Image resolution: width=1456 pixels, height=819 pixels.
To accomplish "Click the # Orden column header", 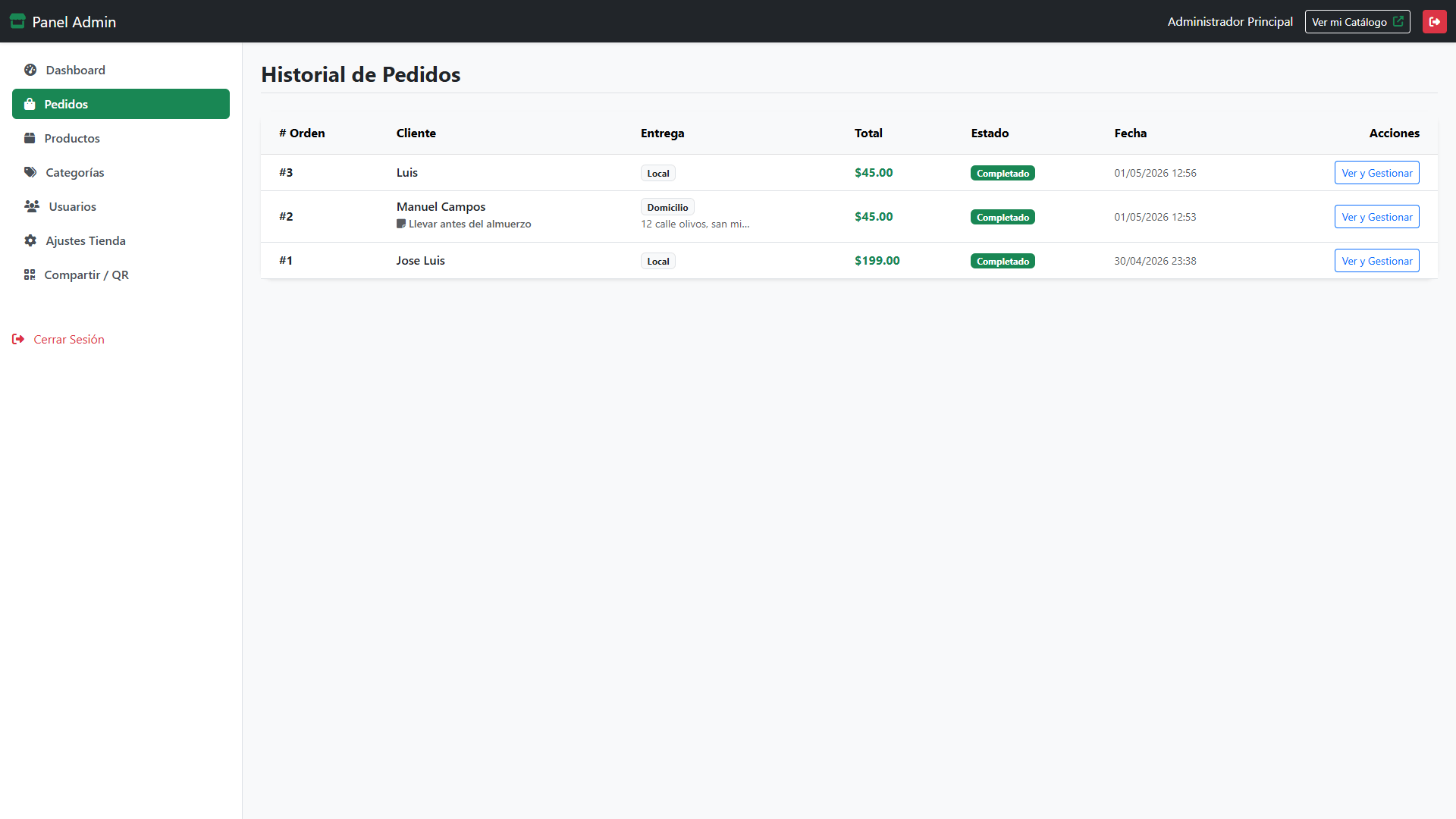I will point(302,133).
